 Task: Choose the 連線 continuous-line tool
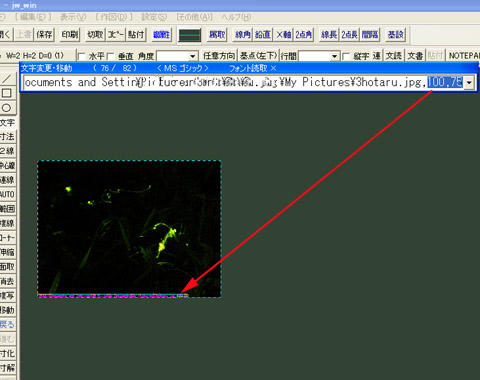7,180
